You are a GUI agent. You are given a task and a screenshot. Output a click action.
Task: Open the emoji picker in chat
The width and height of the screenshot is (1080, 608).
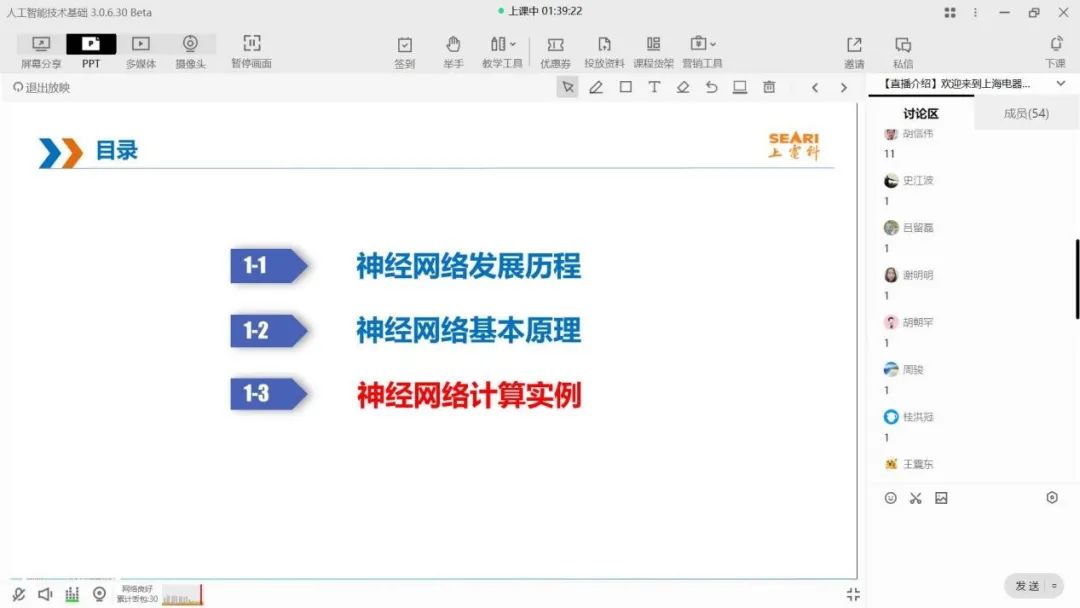(x=891, y=498)
